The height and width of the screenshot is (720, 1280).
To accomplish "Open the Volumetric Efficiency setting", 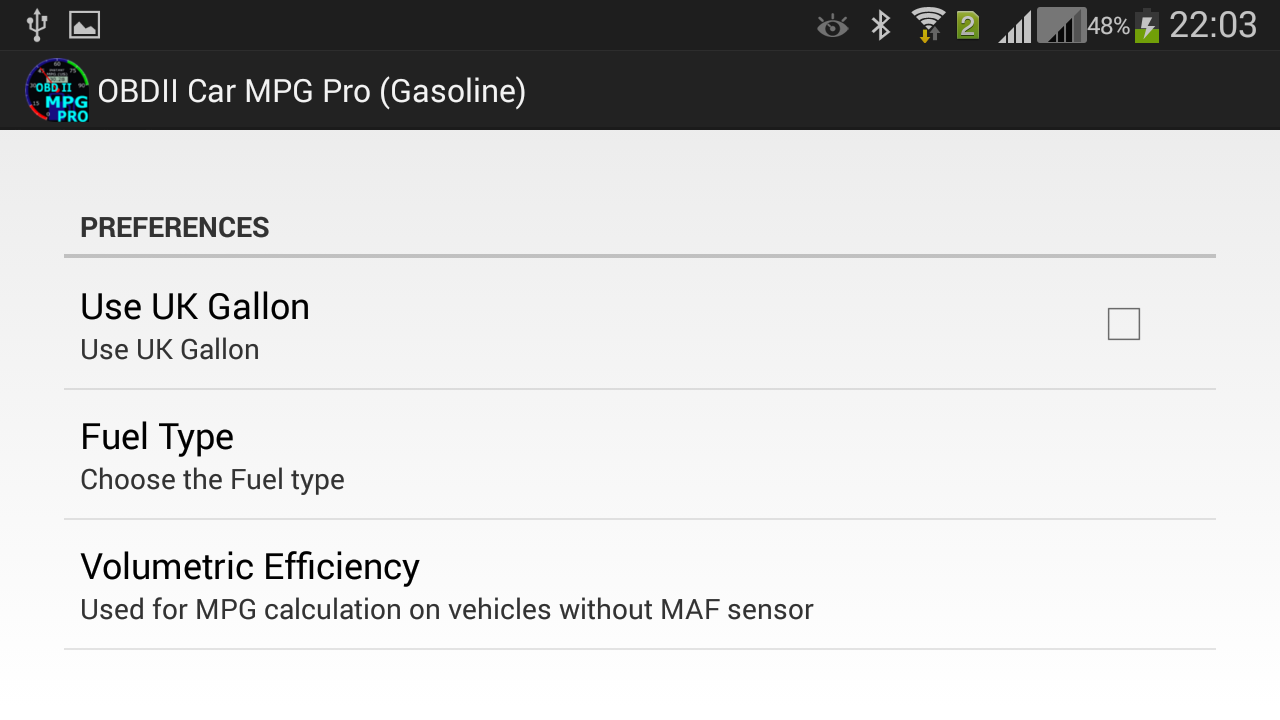I will click(x=640, y=585).
